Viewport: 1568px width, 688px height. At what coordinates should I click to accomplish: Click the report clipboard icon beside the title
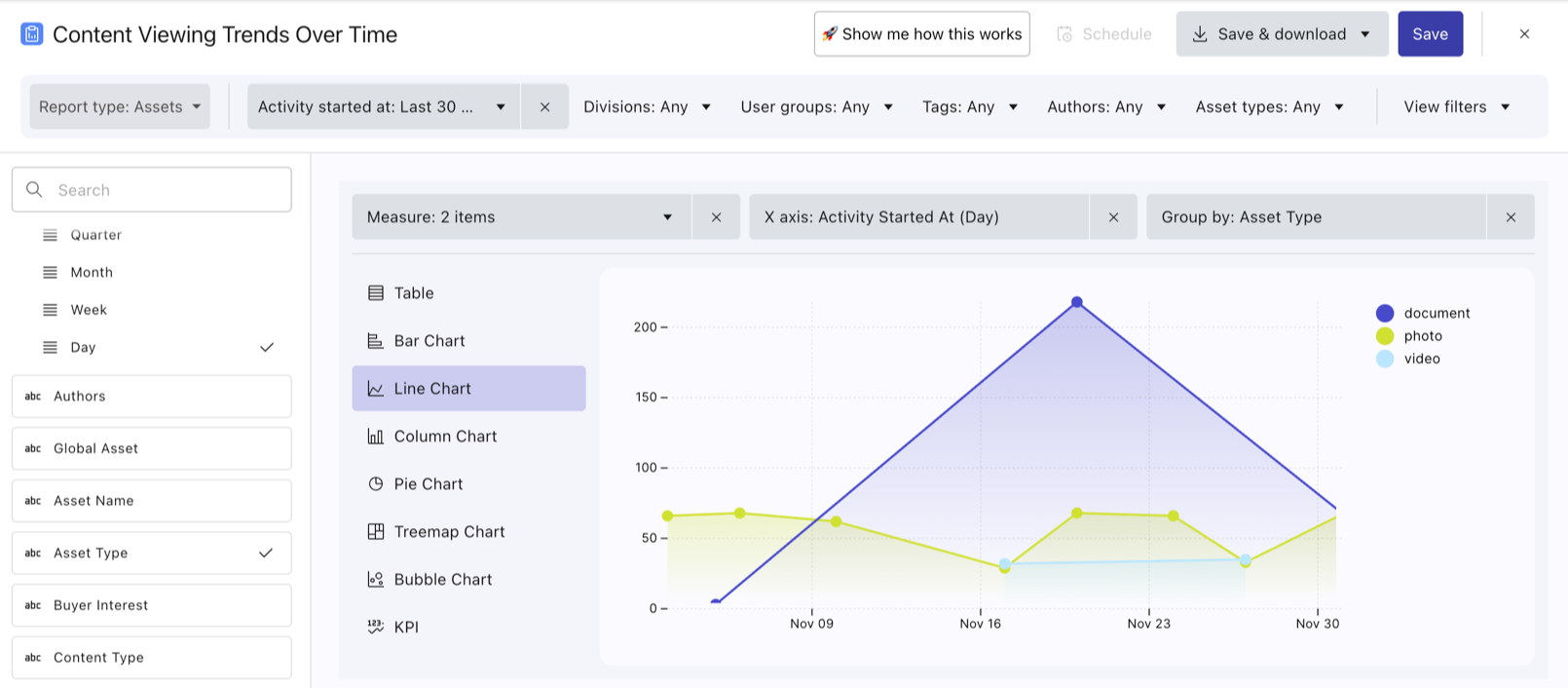[32, 34]
